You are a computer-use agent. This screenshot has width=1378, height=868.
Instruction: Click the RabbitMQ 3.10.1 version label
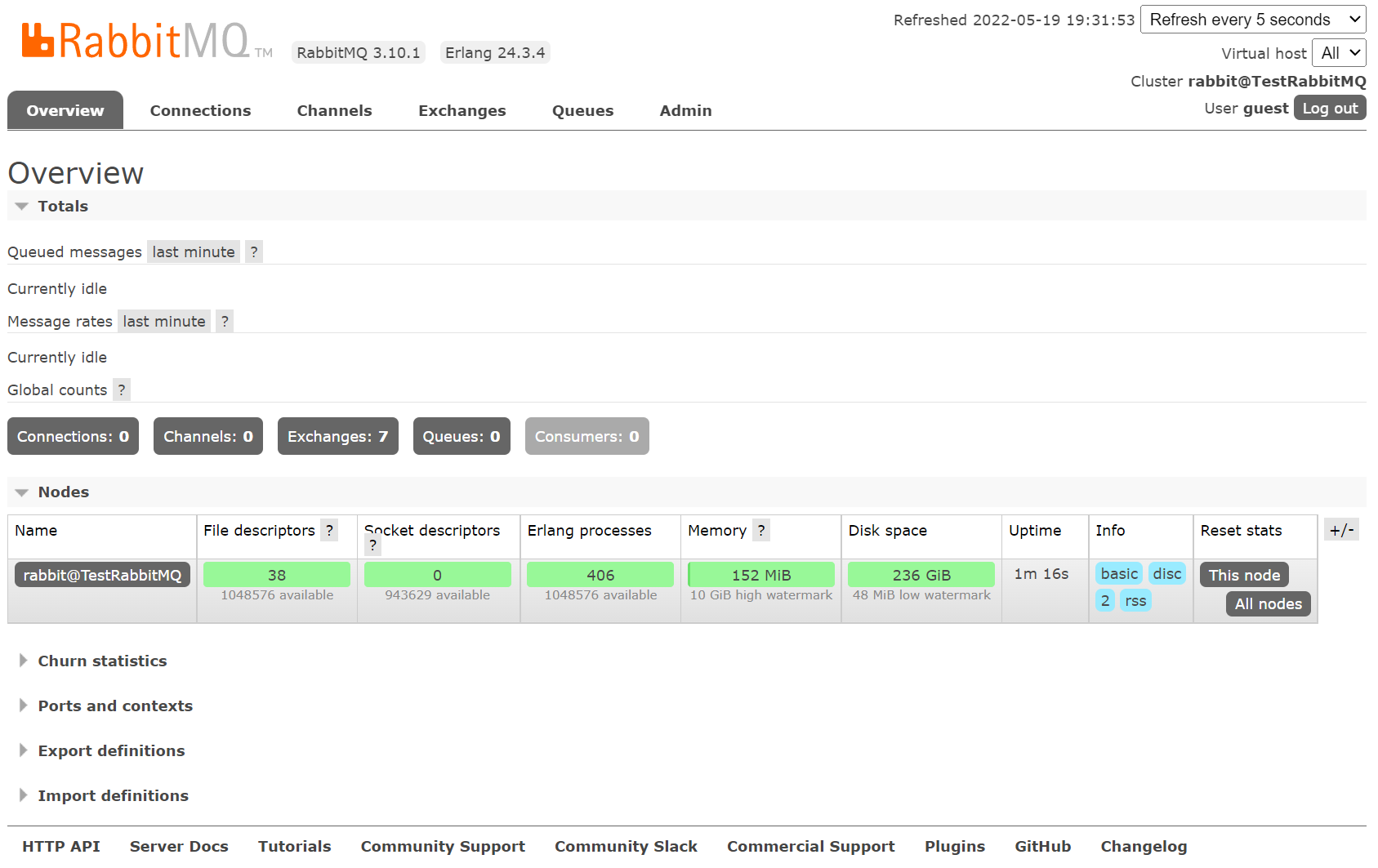(x=359, y=53)
